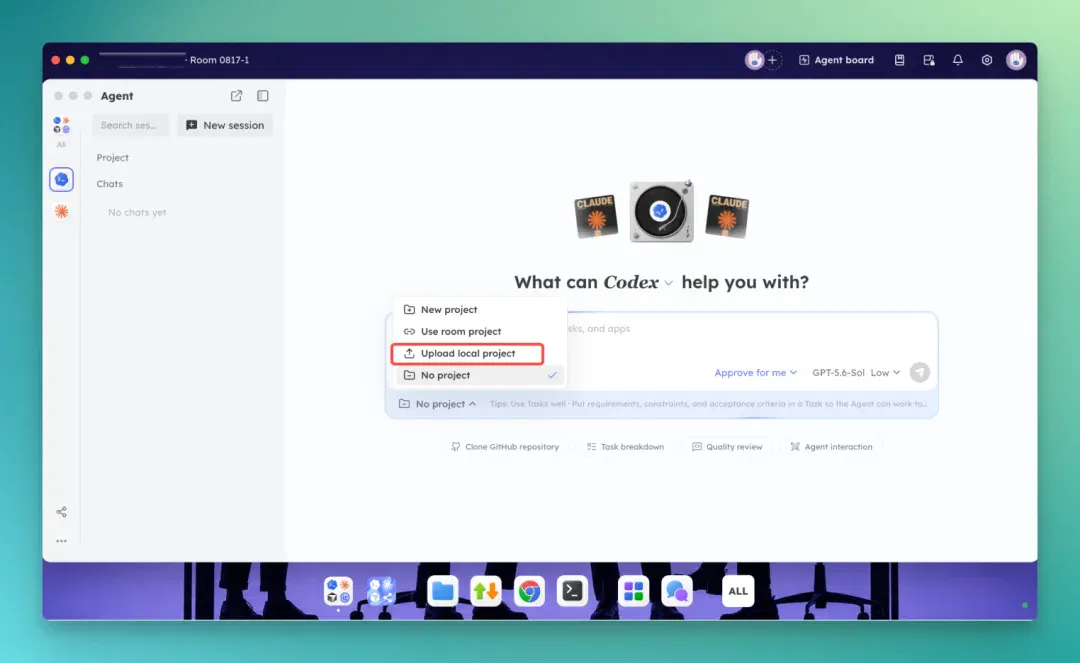The image size is (1080, 663).
Task: Open the more options ellipsis in sidebar
Action: coord(61,541)
